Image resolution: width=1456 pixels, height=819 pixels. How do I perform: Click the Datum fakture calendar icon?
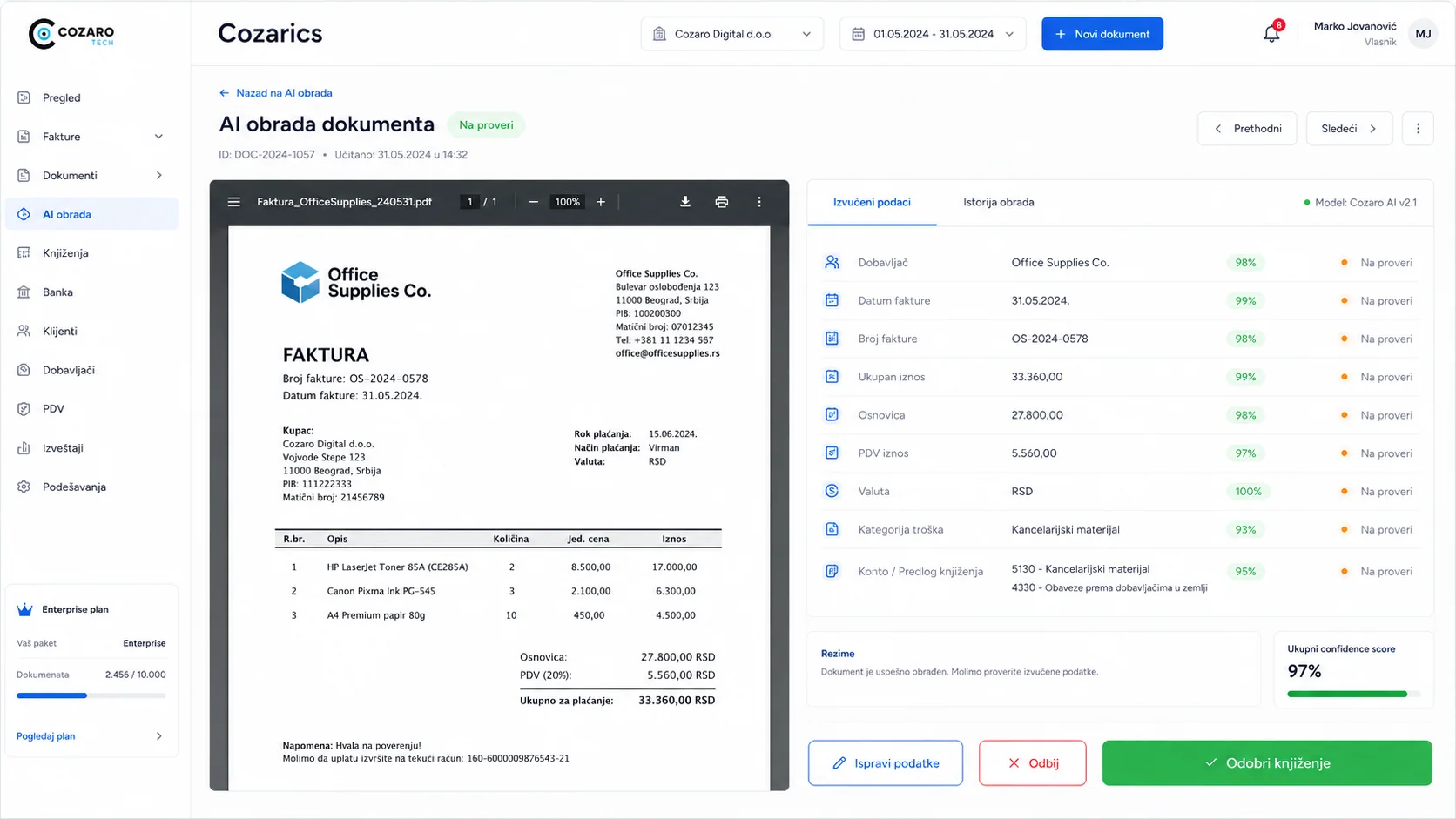coord(832,300)
